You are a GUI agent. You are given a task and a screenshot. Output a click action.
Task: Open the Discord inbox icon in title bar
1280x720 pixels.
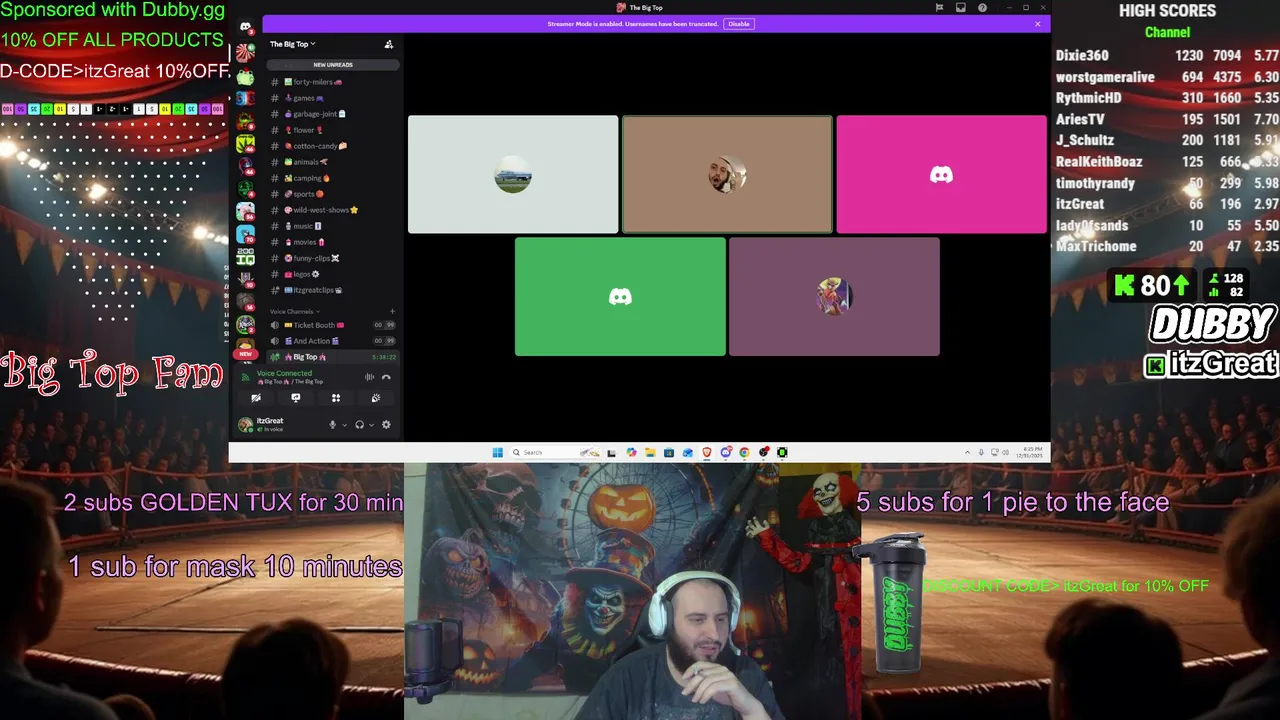click(961, 8)
